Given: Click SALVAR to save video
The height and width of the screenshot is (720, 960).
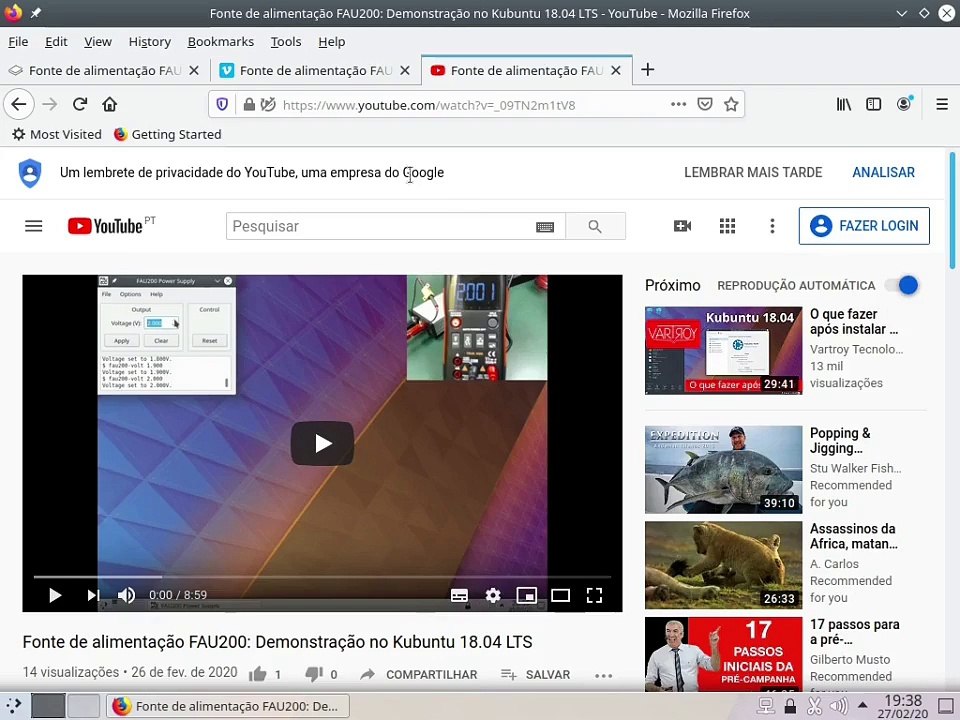Looking at the screenshot, I should click(x=535, y=674).
